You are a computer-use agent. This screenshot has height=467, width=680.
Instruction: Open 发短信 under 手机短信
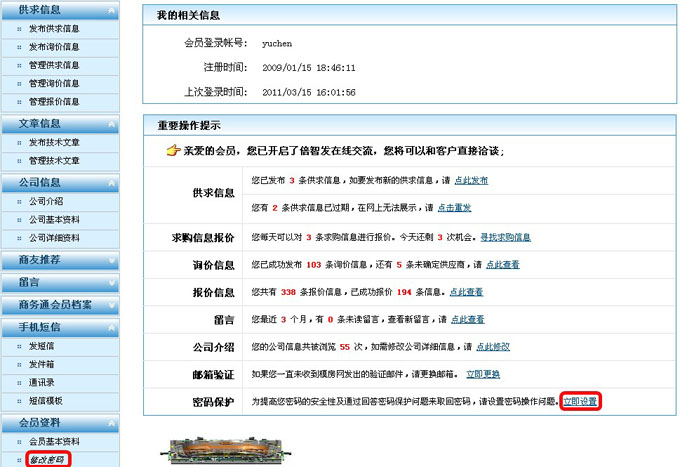click(43, 346)
